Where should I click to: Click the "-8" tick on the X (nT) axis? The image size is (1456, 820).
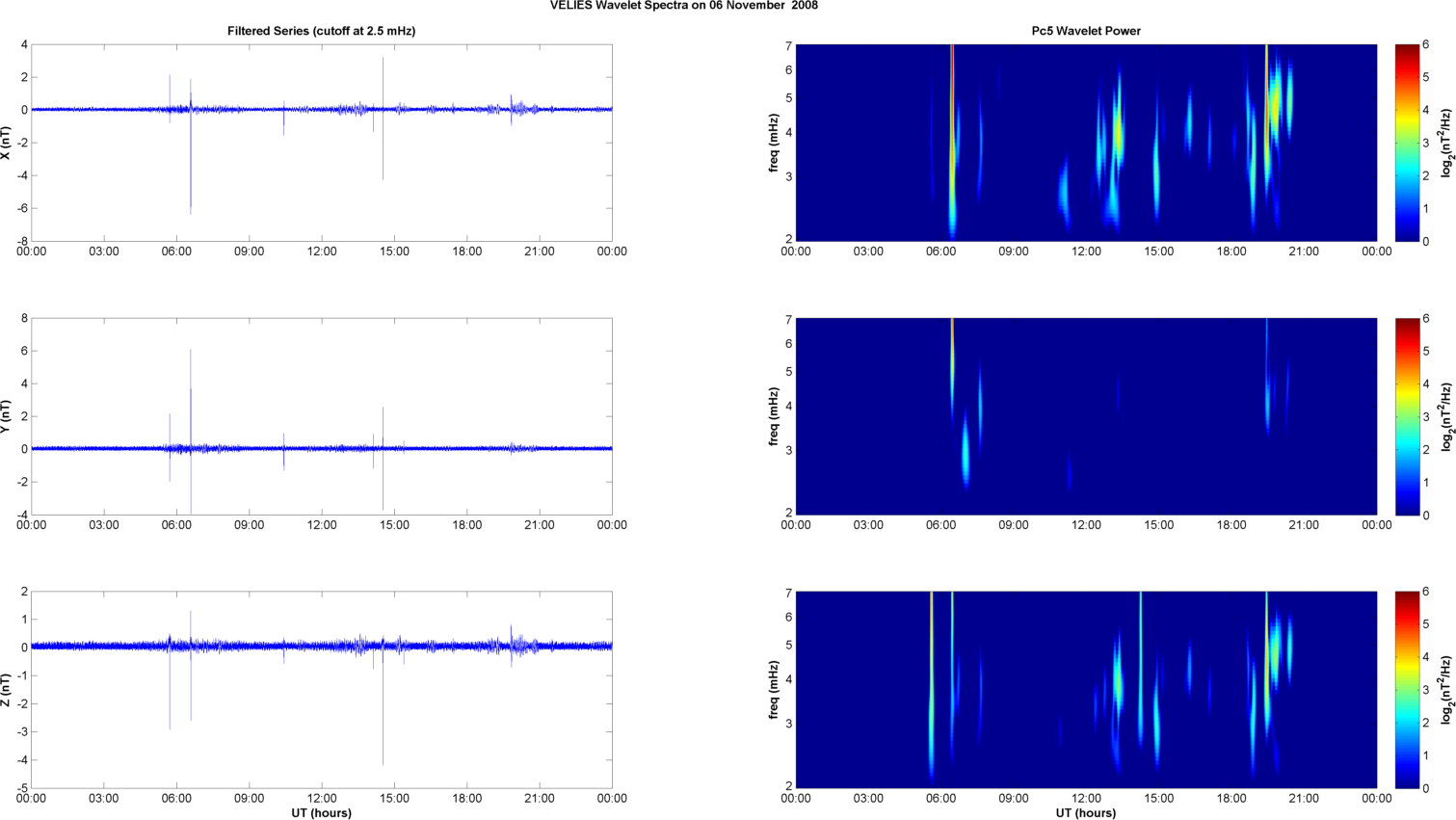pyautogui.click(x=21, y=242)
